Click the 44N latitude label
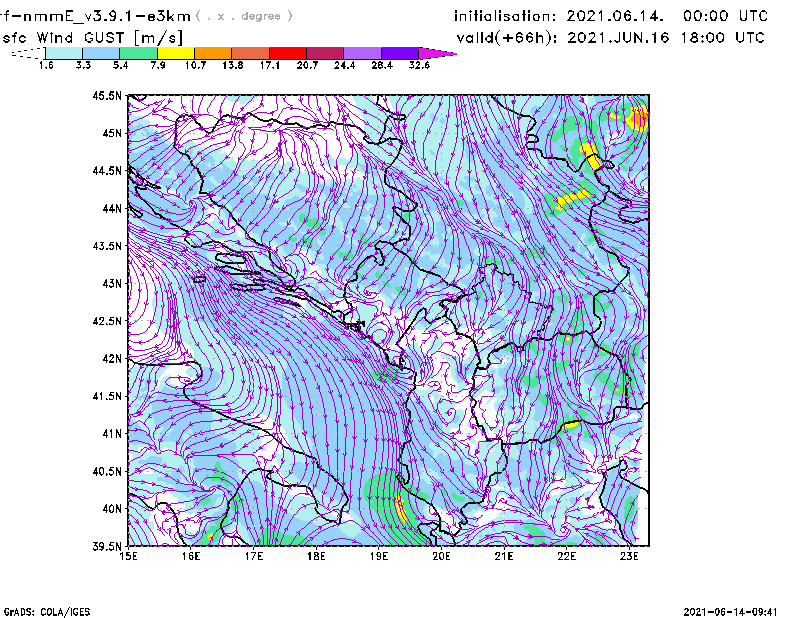 pyautogui.click(x=112, y=208)
